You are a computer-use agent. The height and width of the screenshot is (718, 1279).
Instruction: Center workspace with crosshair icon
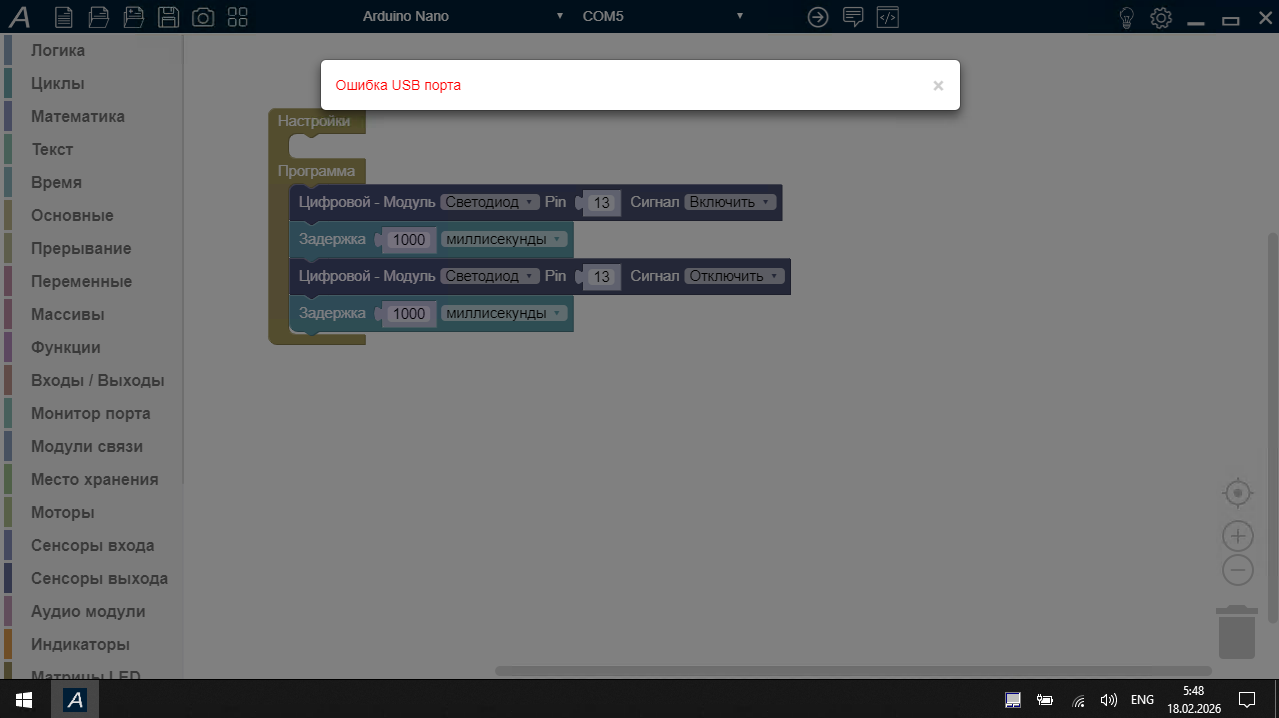click(1238, 493)
